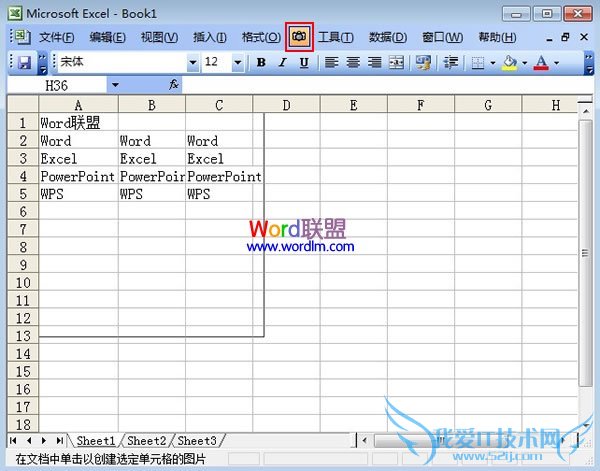Screen dimensions: 600x471
Task: Expand Formatting toolbar options at right end
Action: tap(589, 63)
